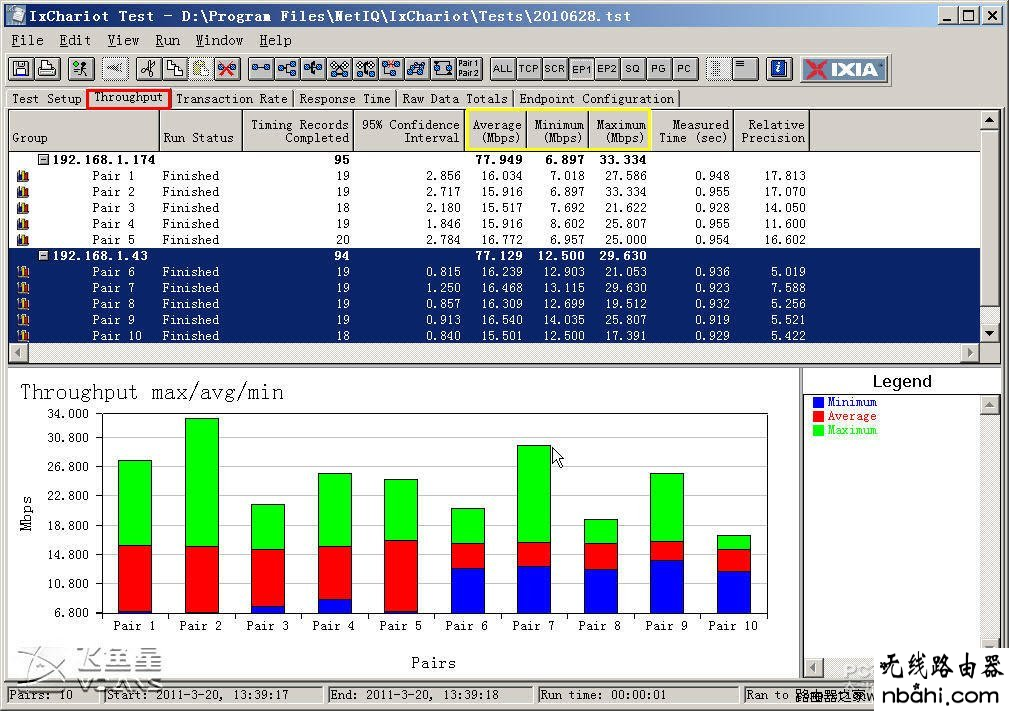Click the green Maximum legend swatch
The height and width of the screenshot is (711, 1009).
[819, 430]
